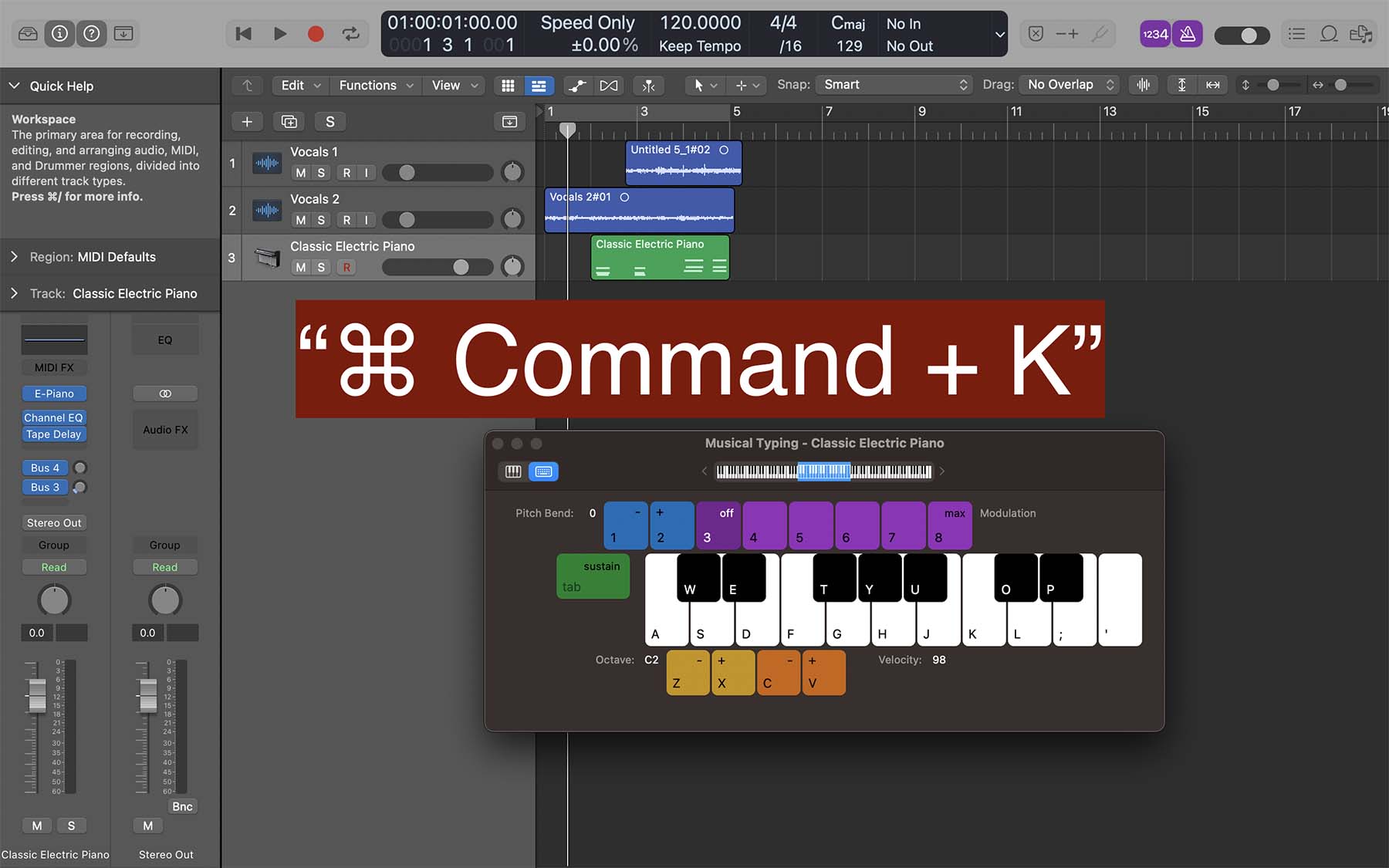Click the sustain tab key

point(593,576)
